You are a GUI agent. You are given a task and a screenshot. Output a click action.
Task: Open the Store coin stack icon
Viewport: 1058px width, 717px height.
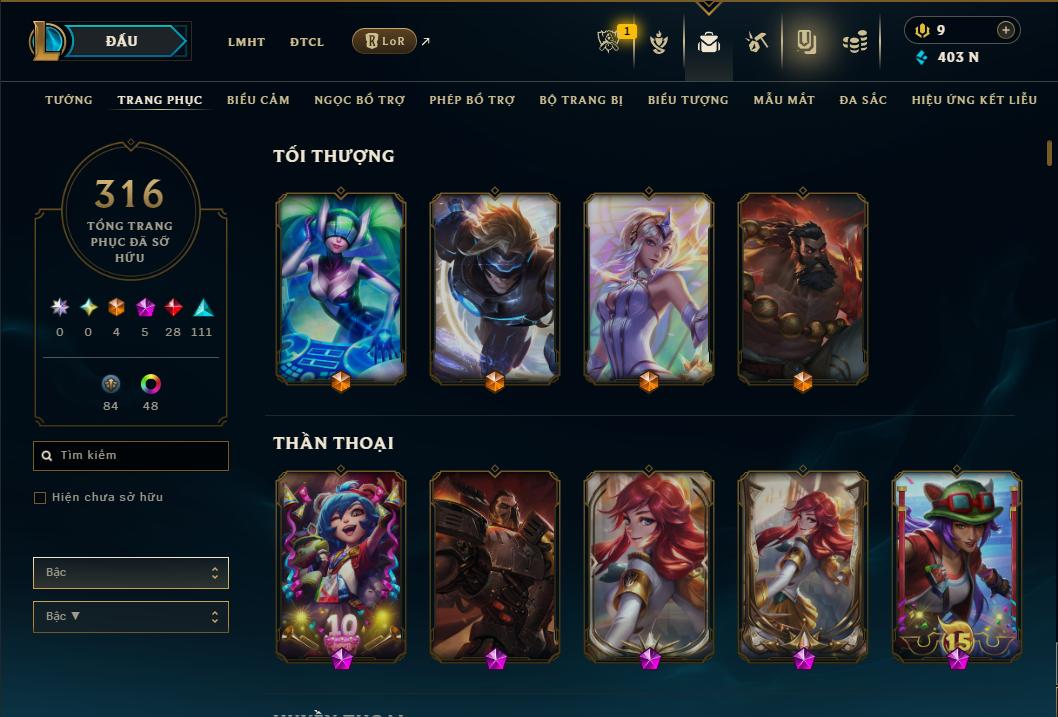(855, 43)
